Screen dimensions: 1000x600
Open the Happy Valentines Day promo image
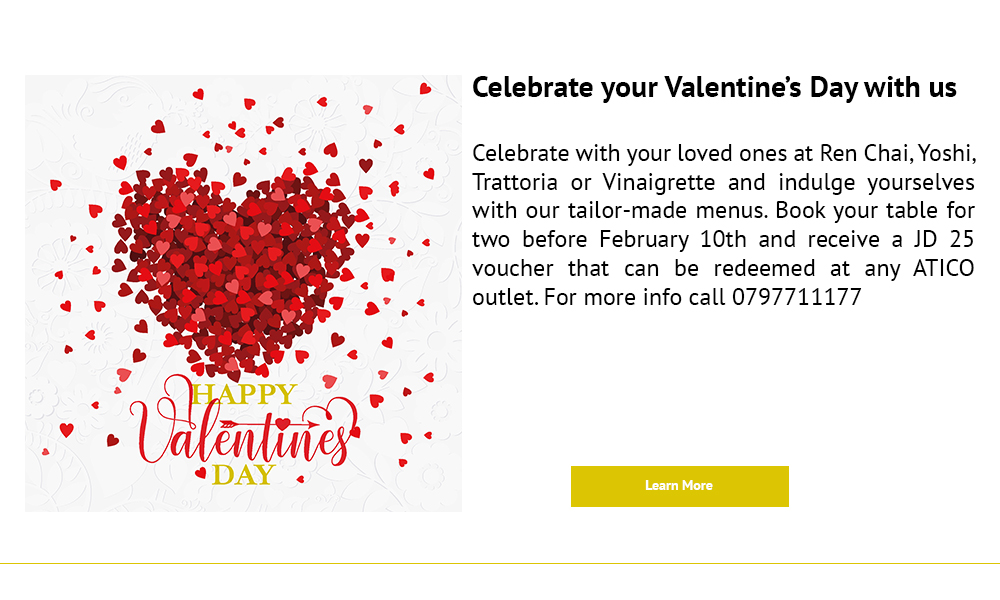click(x=243, y=293)
